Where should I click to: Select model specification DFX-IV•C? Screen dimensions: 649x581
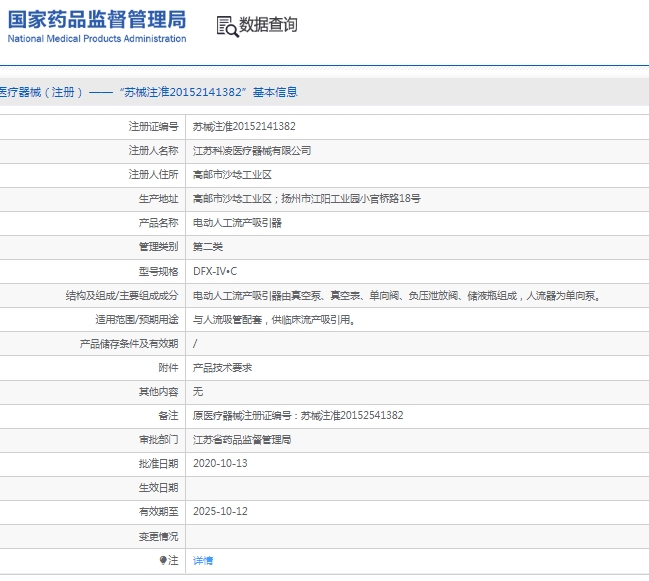coord(215,271)
